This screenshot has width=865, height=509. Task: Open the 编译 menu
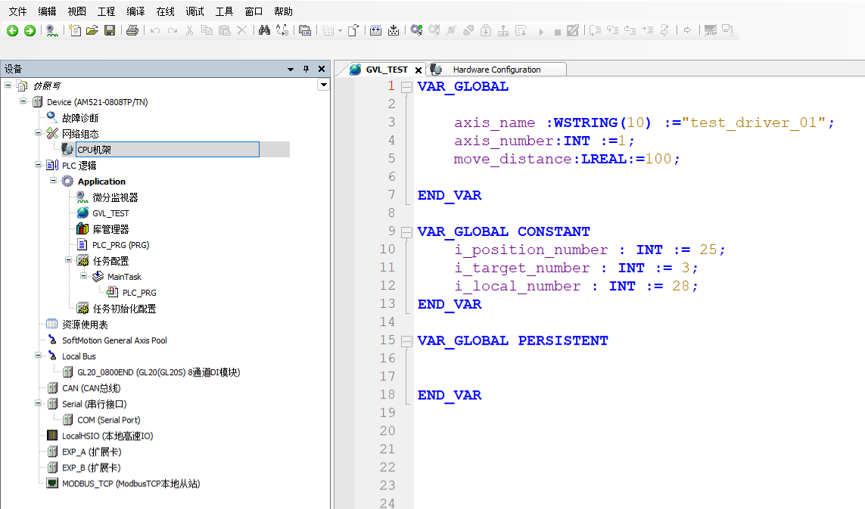135,11
